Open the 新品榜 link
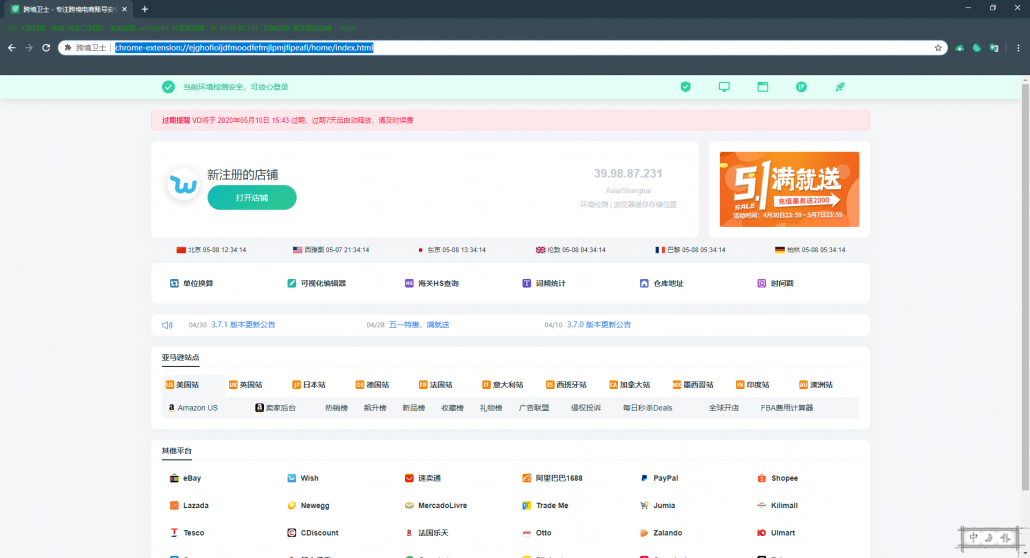The image size is (1030, 558). click(414, 407)
